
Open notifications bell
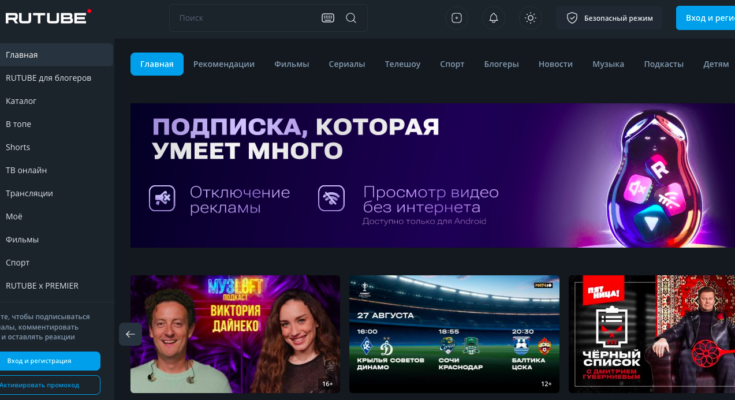click(x=493, y=18)
